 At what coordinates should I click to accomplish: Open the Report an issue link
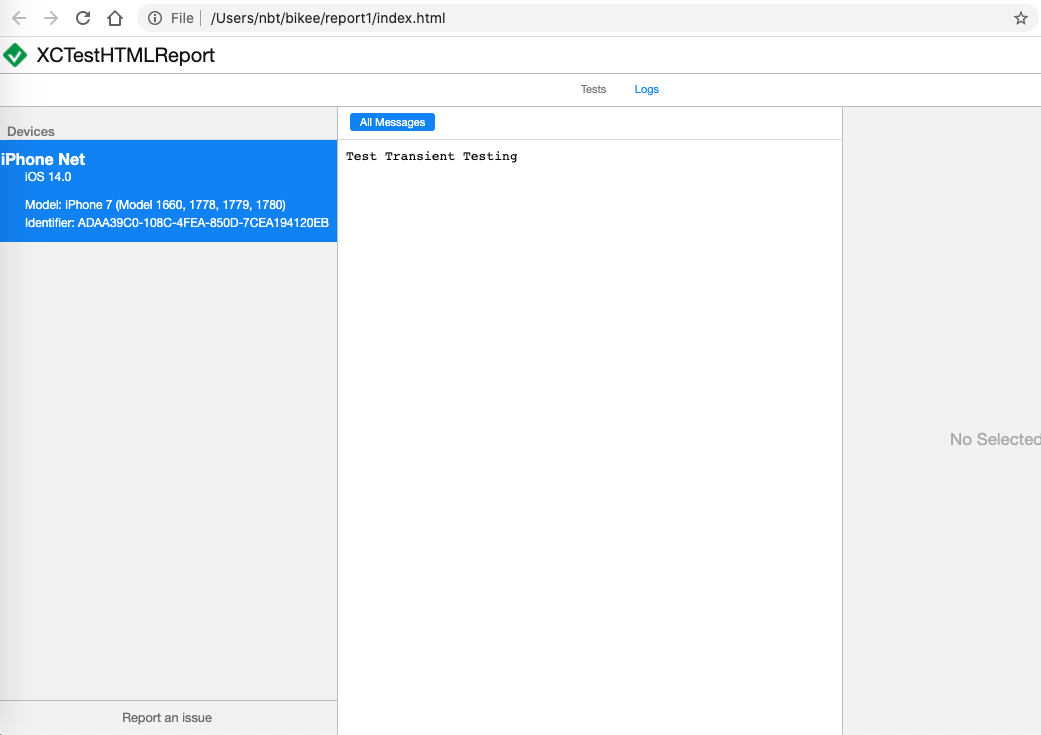(167, 718)
